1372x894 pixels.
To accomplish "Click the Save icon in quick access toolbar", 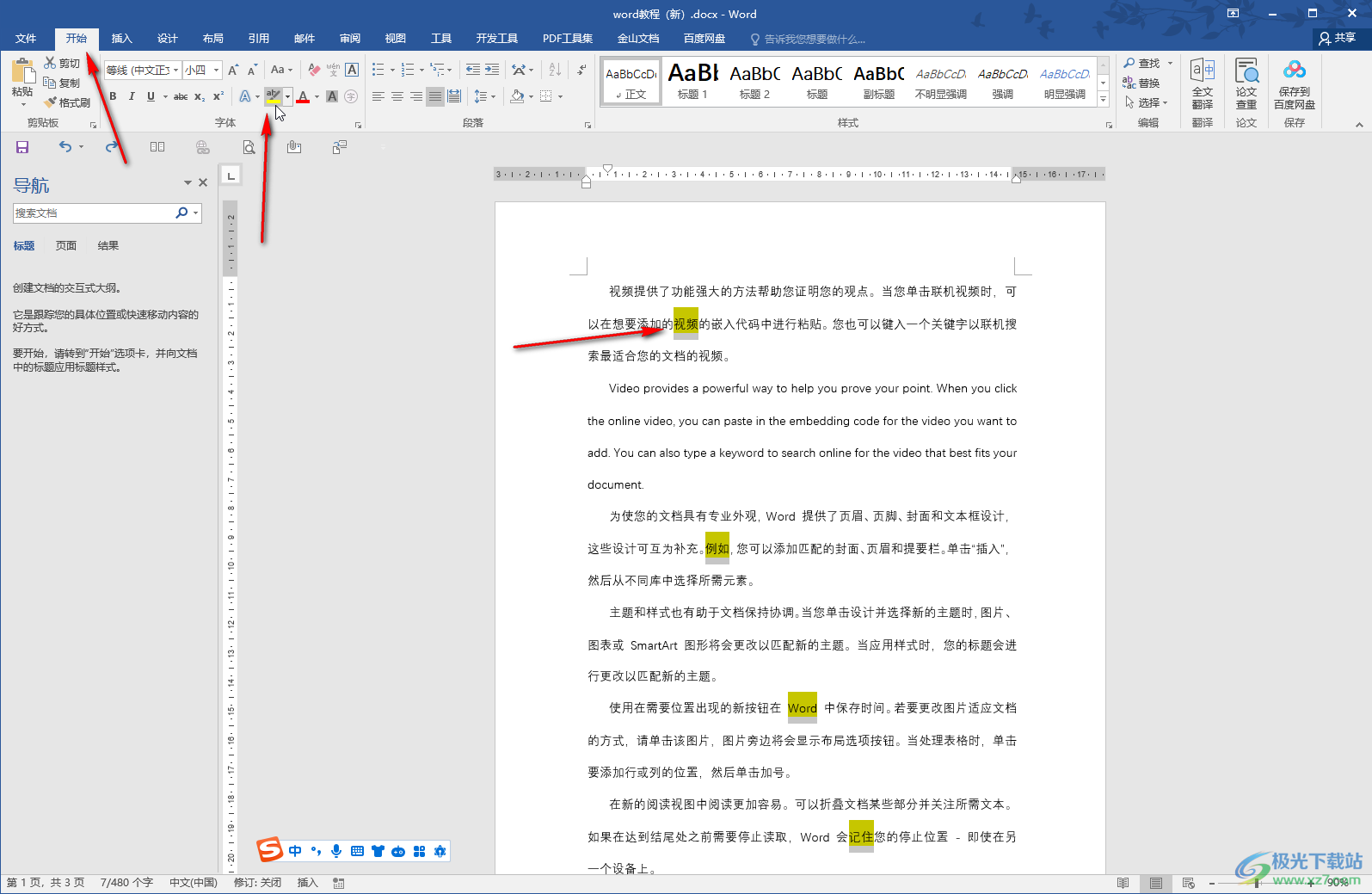I will point(22,147).
